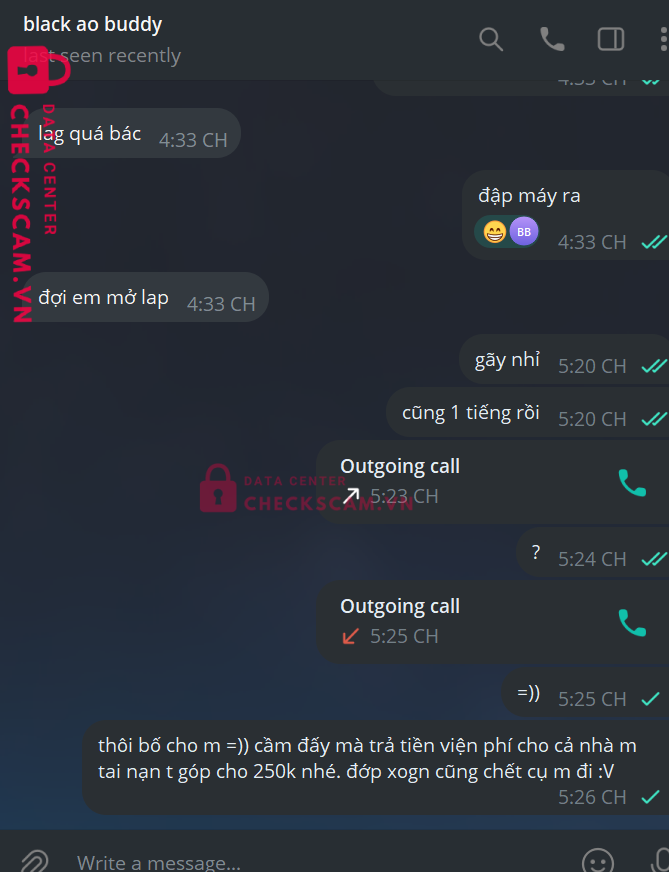Image resolution: width=669 pixels, height=872 pixels.
Task: Open search in this chat
Action: pos(490,39)
